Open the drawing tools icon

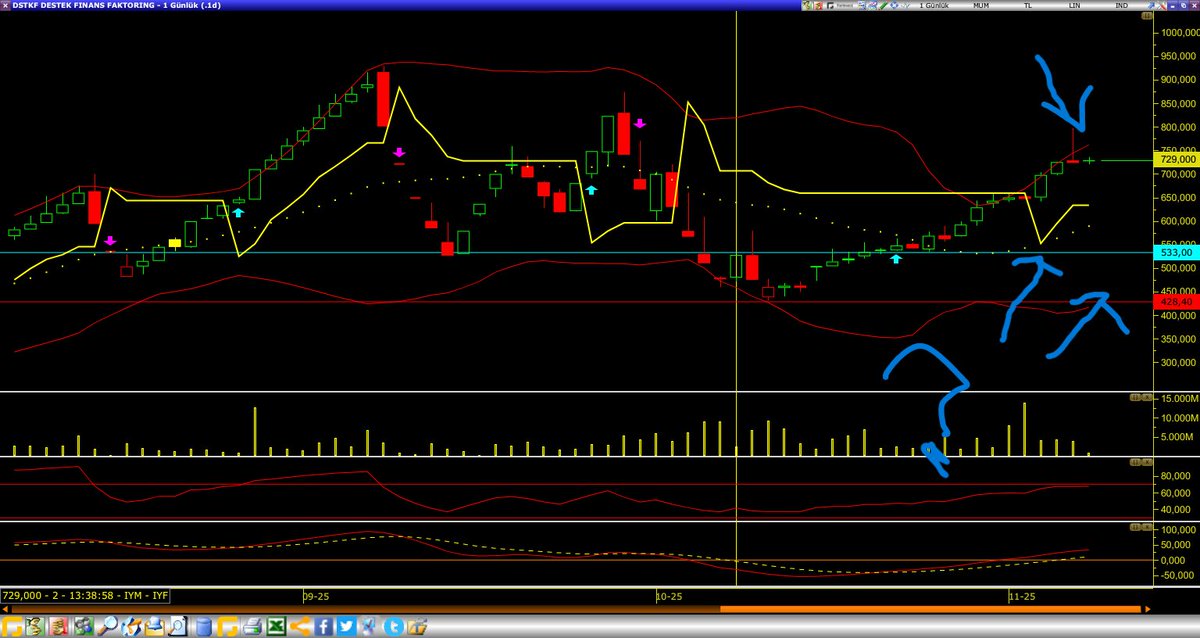(133, 628)
